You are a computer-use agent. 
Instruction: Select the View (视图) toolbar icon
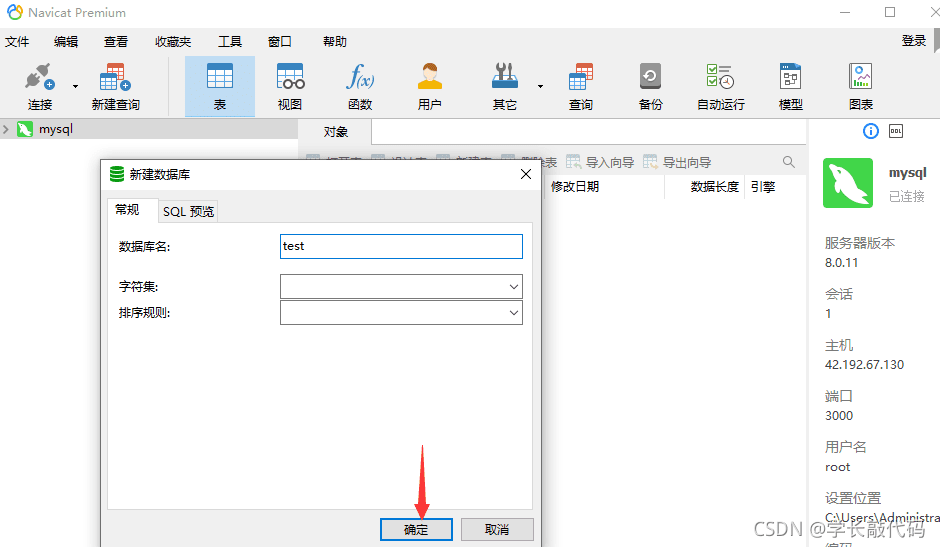click(x=290, y=86)
